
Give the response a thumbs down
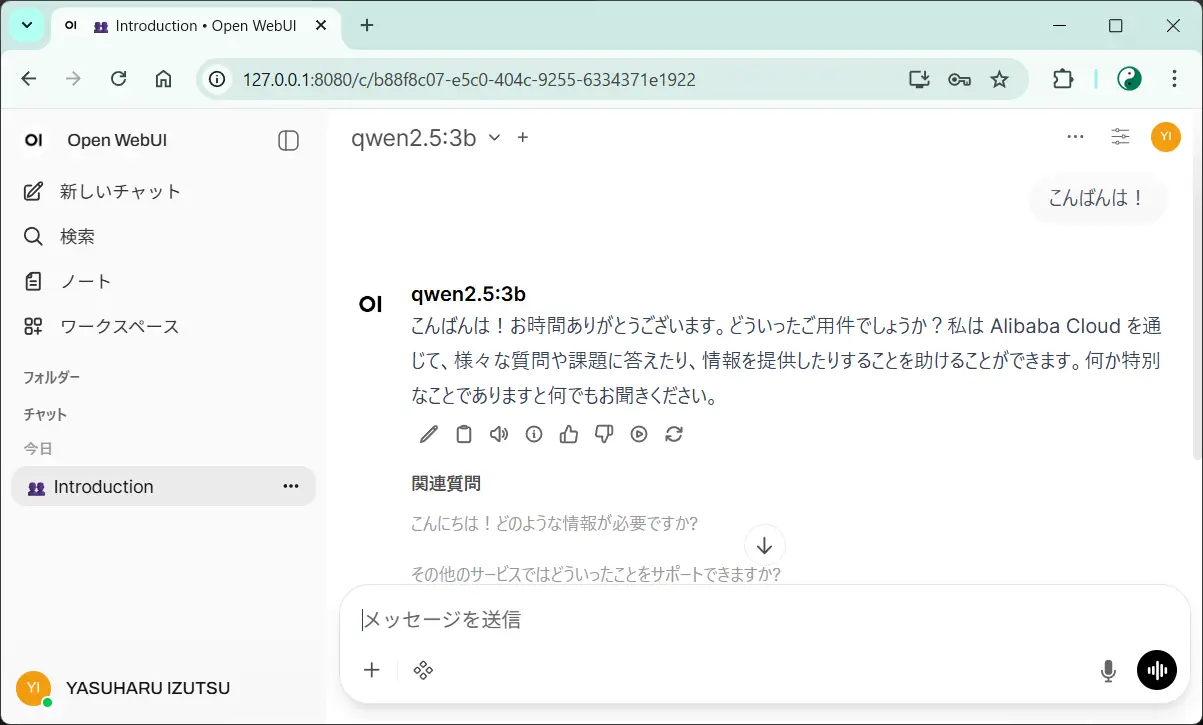tap(604, 434)
